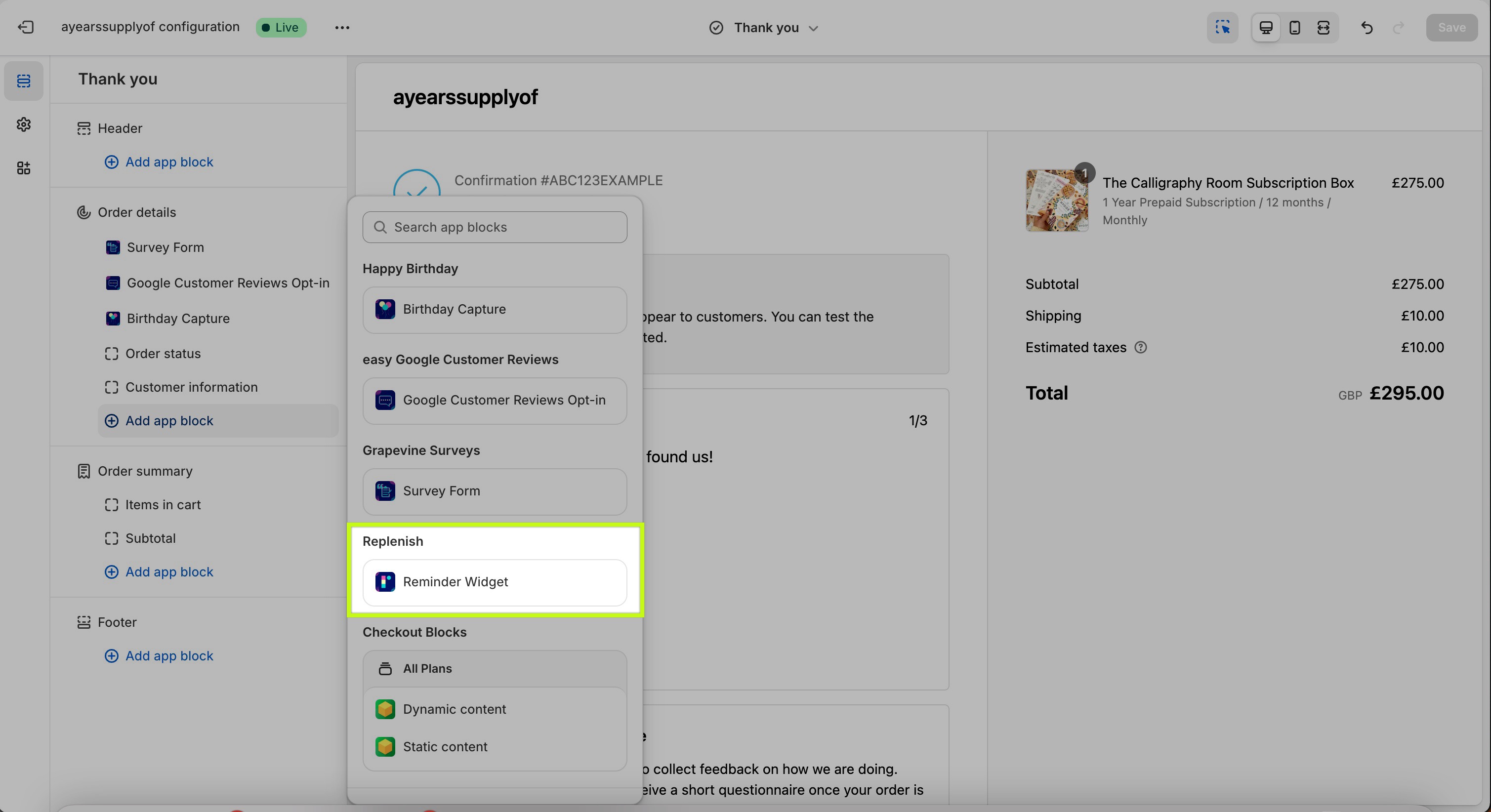The image size is (1491, 812).
Task: Expand the Order summary section
Action: [x=145, y=471]
